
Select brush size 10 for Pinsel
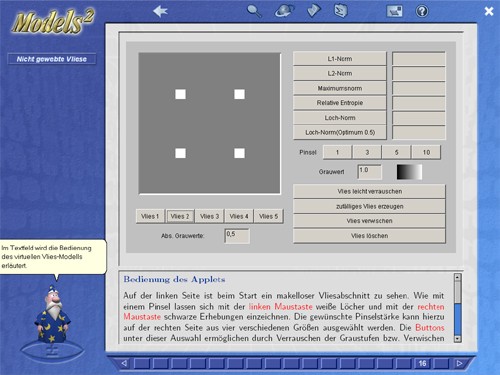click(x=426, y=152)
